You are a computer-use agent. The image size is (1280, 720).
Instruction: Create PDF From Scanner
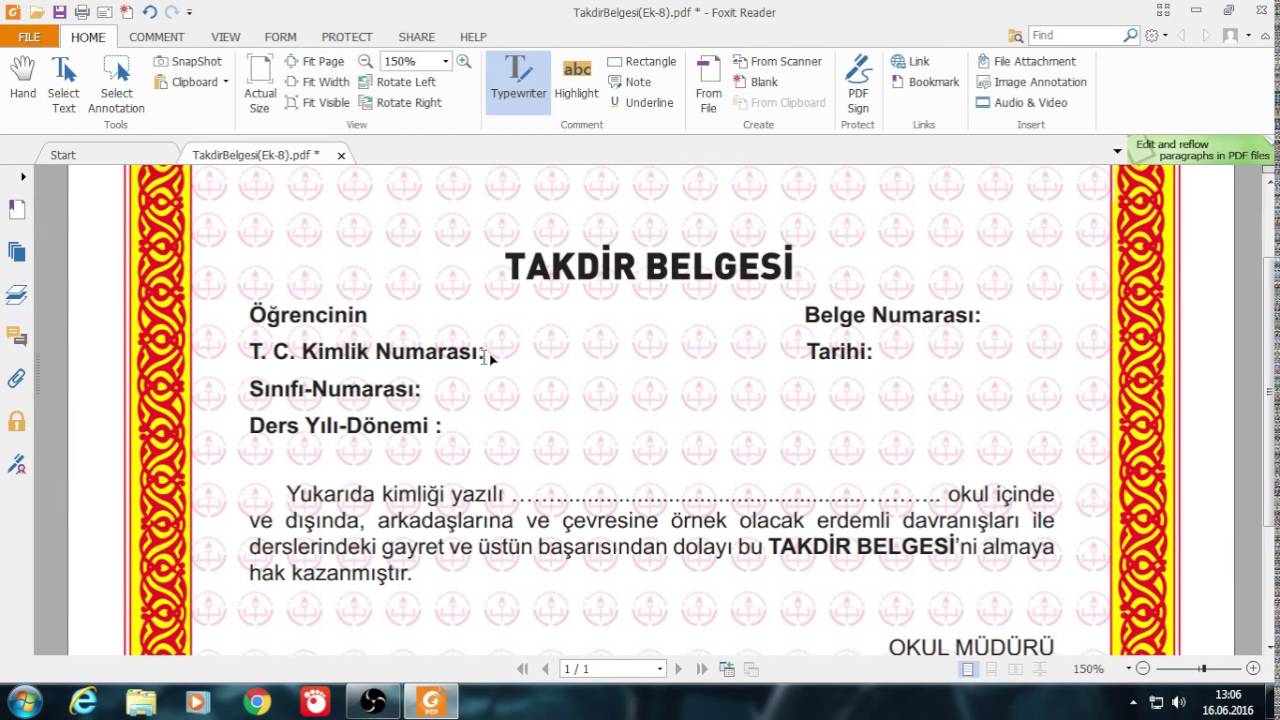[777, 61]
